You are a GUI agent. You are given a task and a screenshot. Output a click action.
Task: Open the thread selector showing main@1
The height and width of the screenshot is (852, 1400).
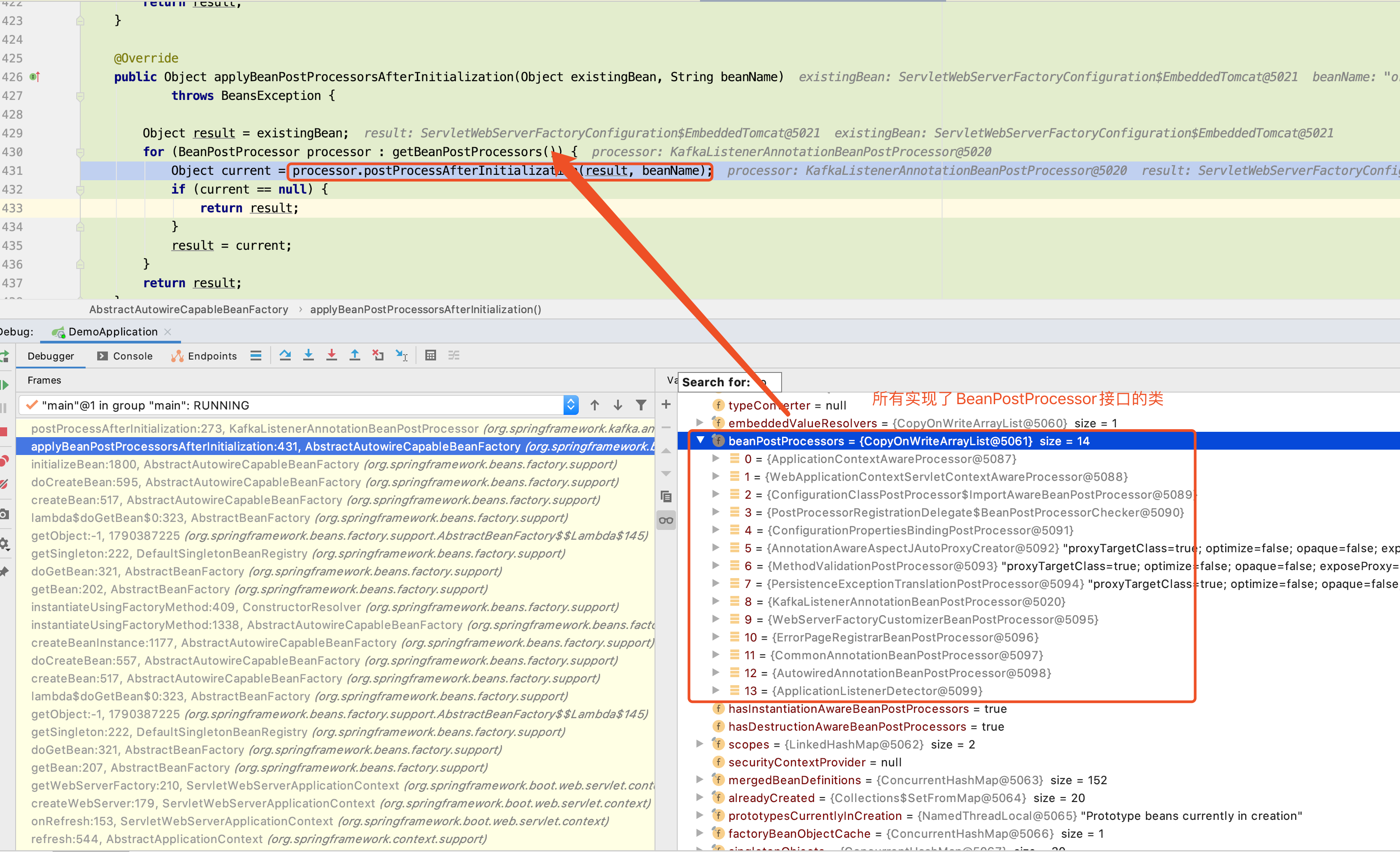click(570, 405)
